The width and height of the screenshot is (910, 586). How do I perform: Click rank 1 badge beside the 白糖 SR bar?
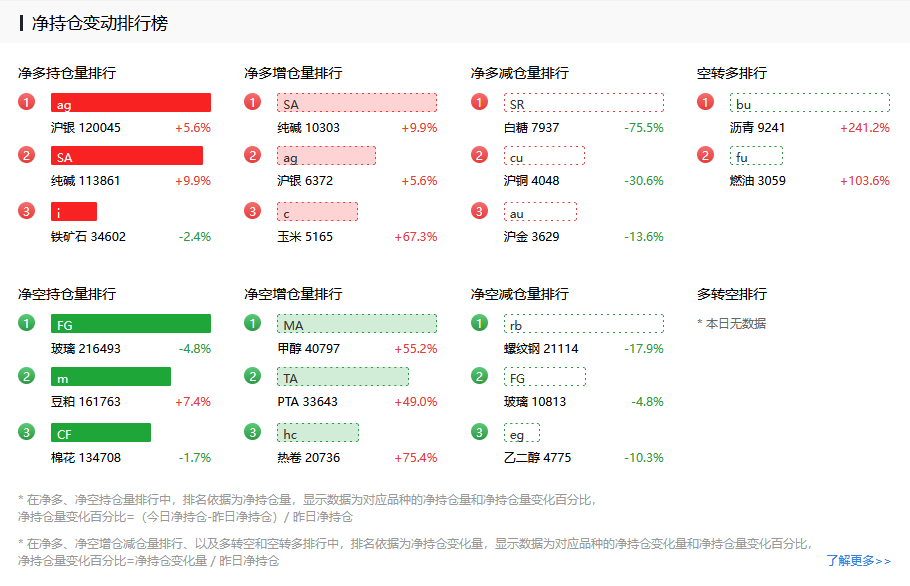click(480, 102)
